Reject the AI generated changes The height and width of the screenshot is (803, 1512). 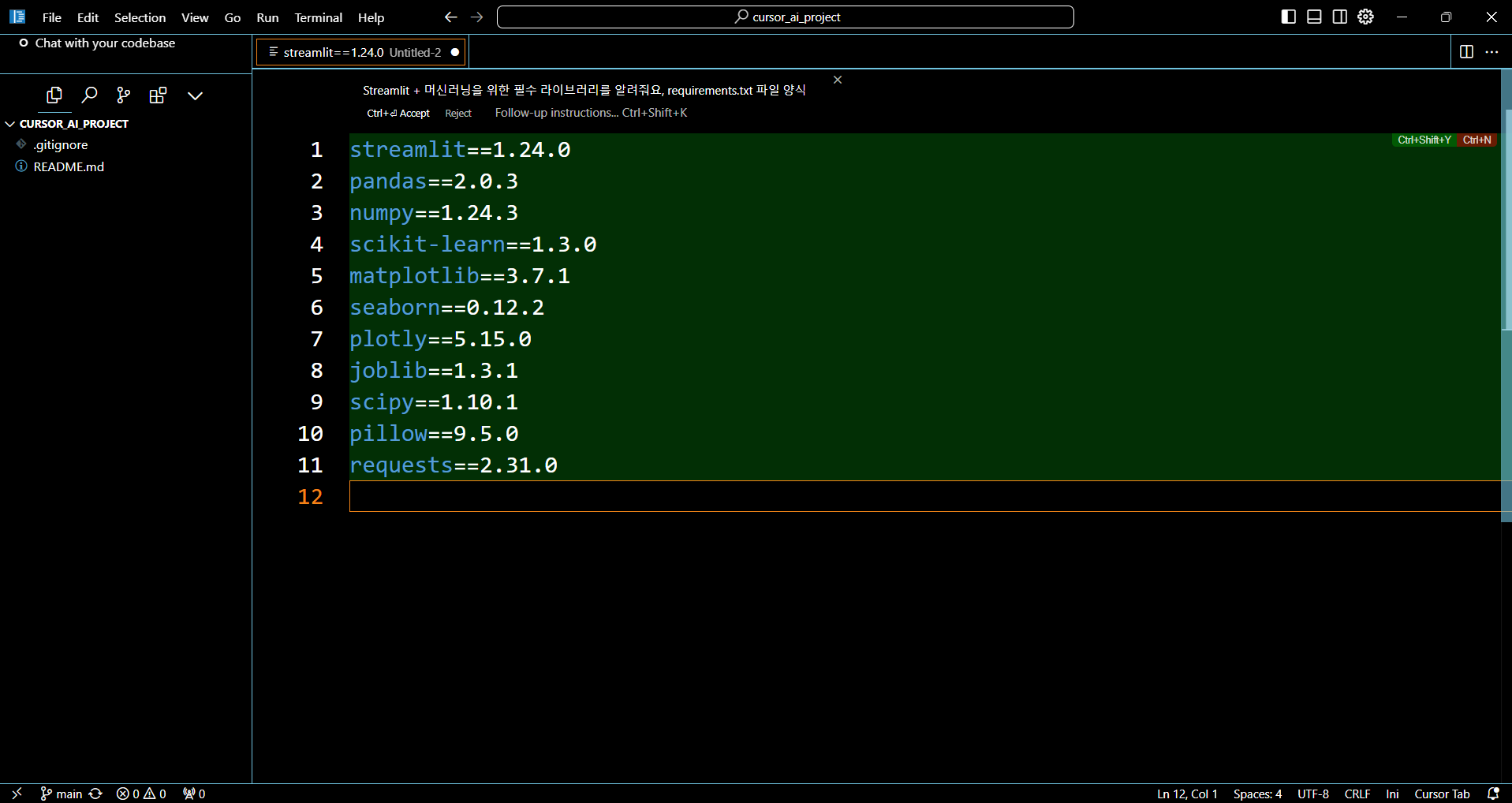[x=458, y=113]
